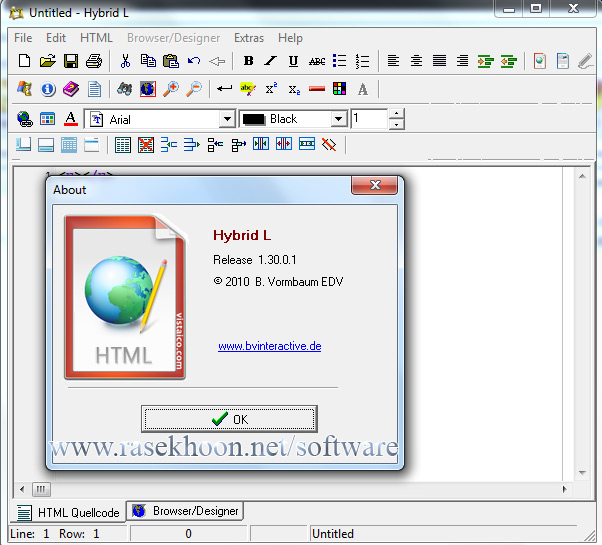Delete table with red X table icon
Image resolution: width=602 pixels, height=545 pixels.
(146, 145)
